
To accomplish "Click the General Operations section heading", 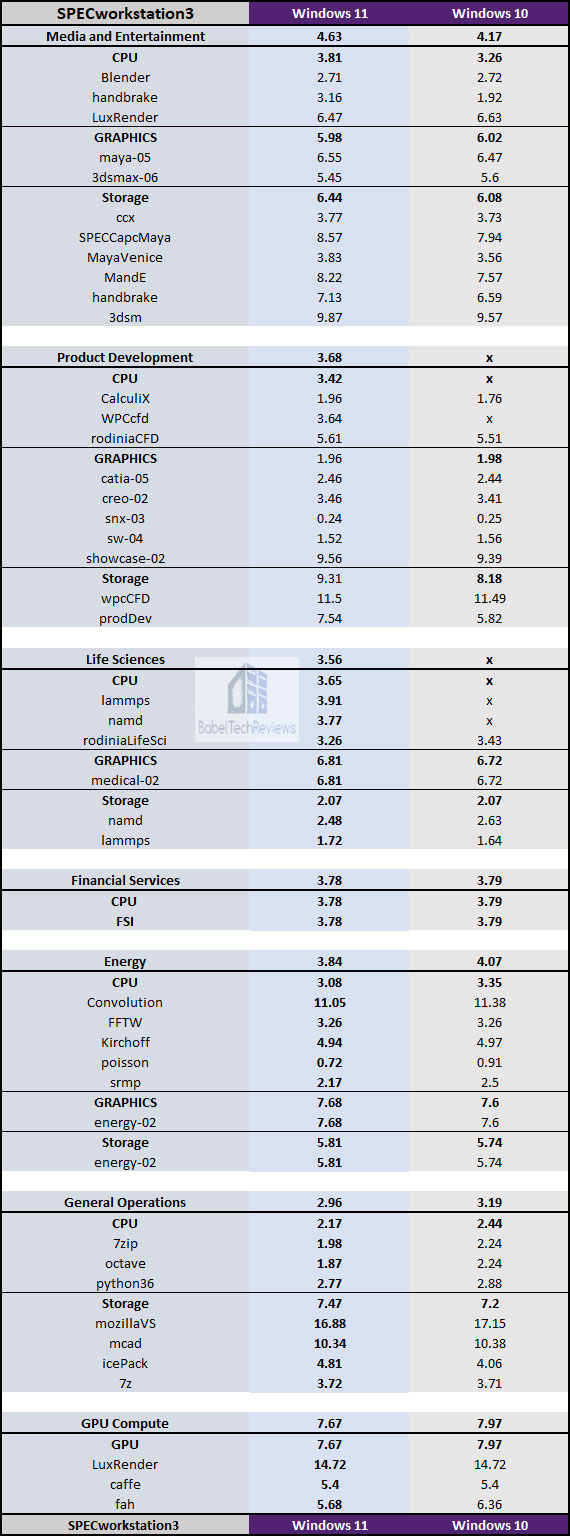I will (125, 1203).
